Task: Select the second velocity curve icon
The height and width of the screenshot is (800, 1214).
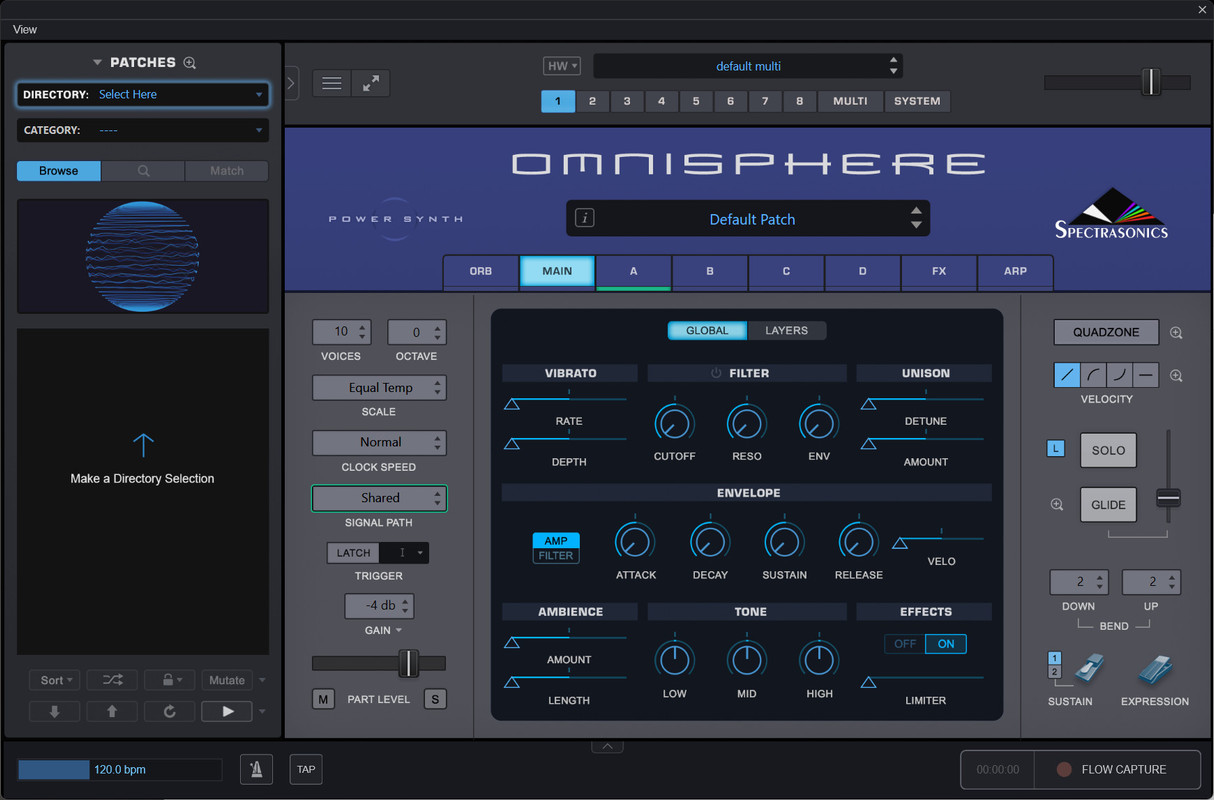Action: coord(1094,376)
